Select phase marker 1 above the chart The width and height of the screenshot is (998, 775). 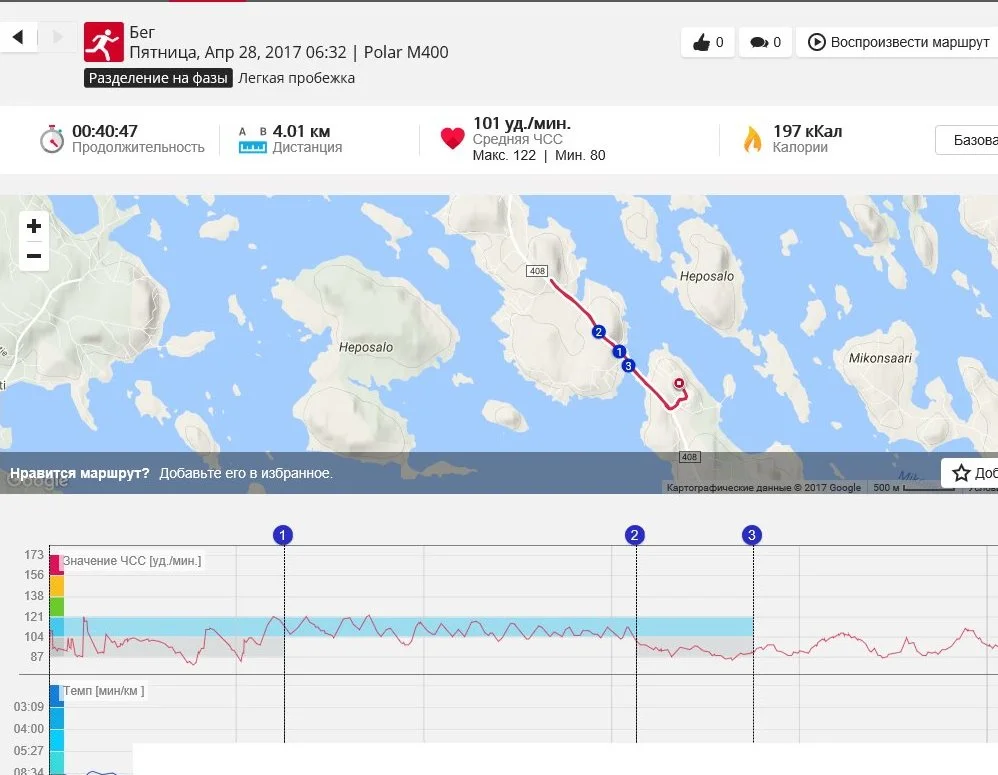(x=283, y=535)
